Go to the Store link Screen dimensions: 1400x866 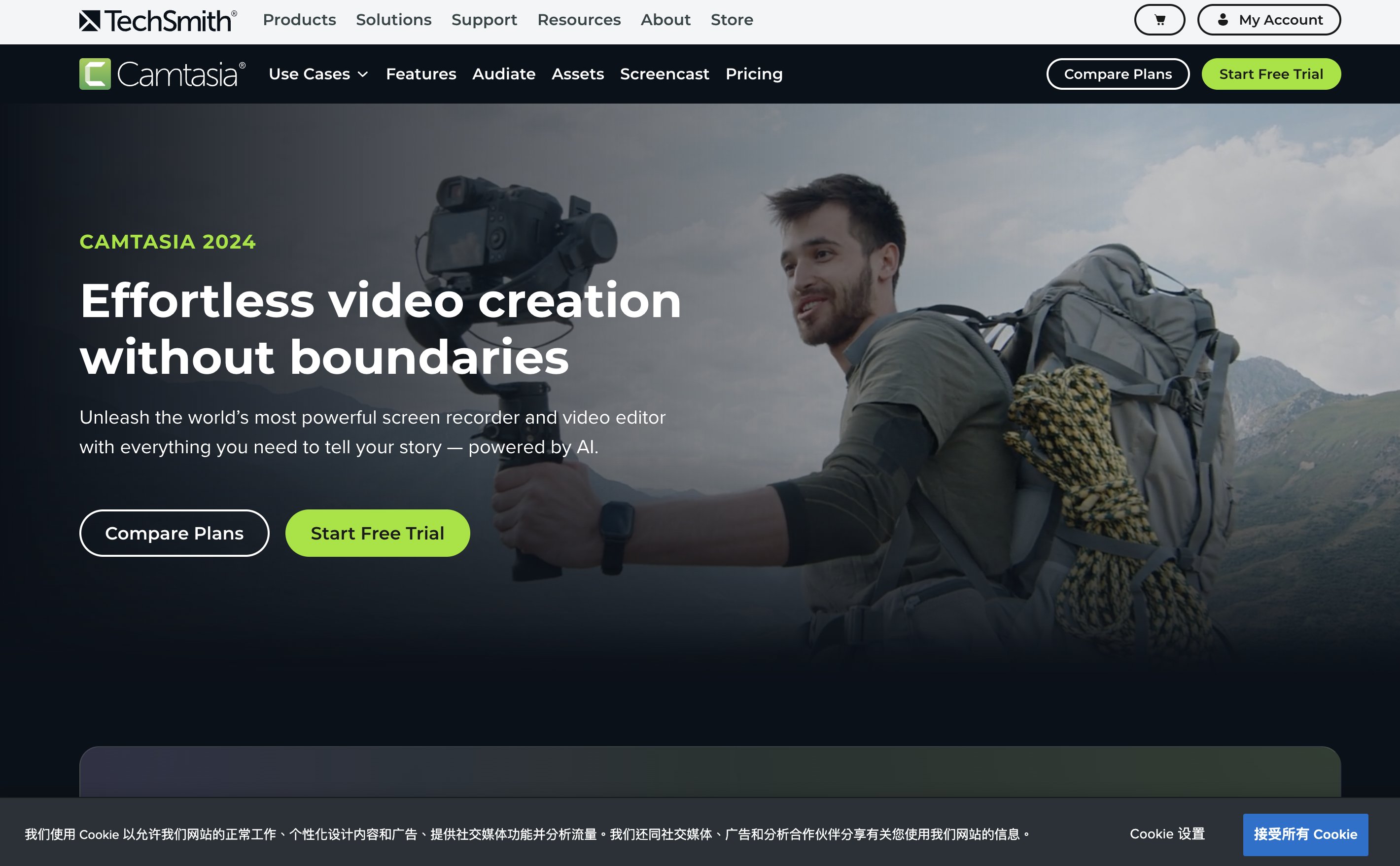(x=732, y=20)
